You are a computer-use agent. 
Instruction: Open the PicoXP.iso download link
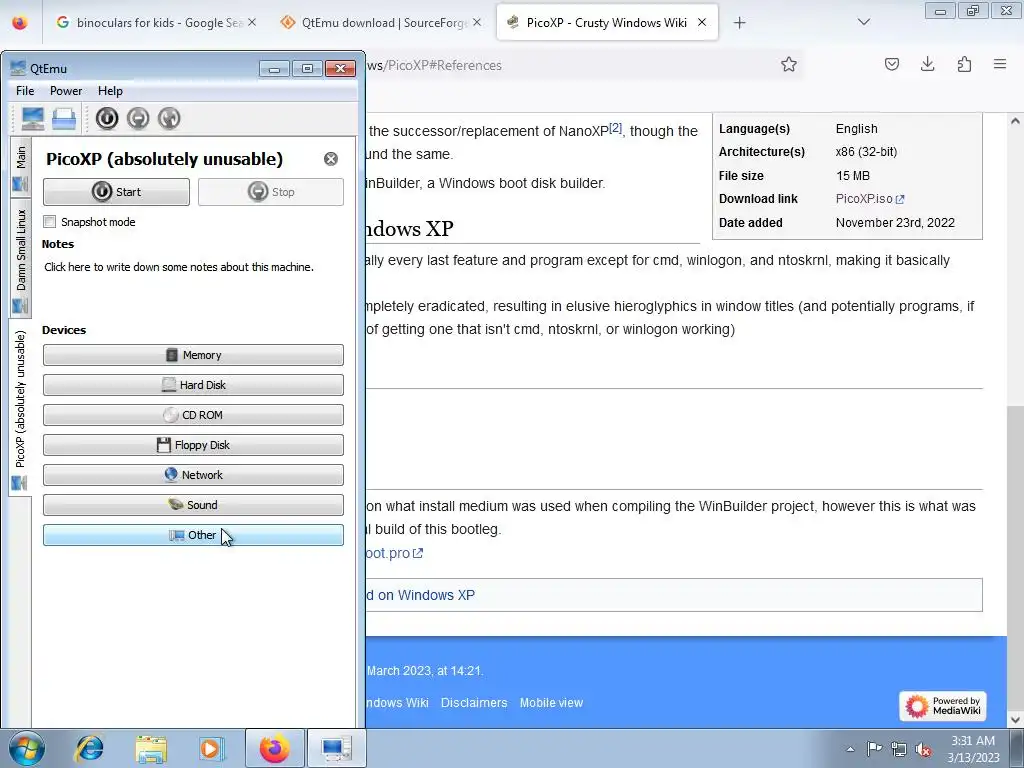point(870,199)
